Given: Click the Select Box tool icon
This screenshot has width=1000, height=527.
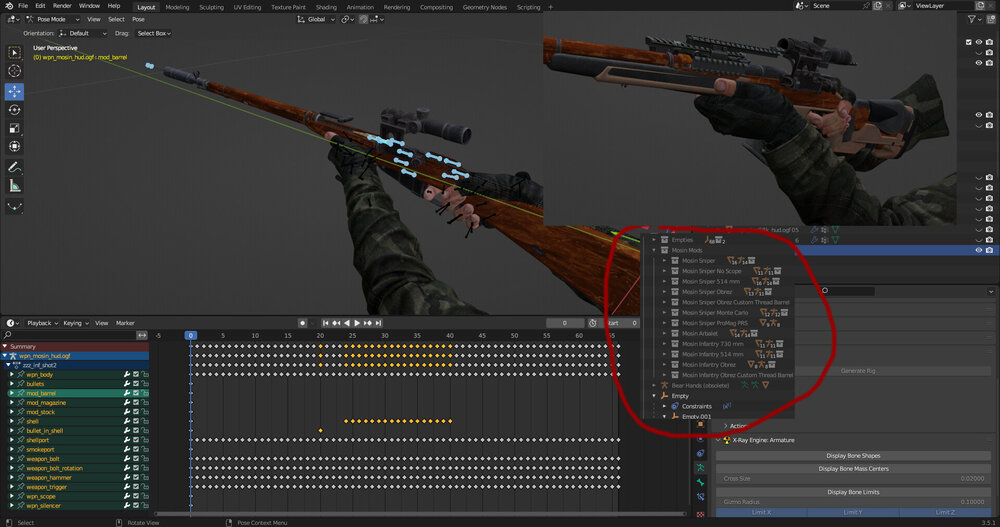Looking at the screenshot, I should (x=15, y=52).
